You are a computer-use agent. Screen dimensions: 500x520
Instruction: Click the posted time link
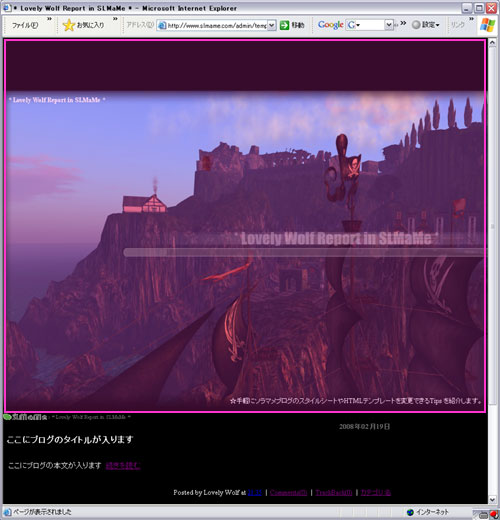tap(255, 492)
